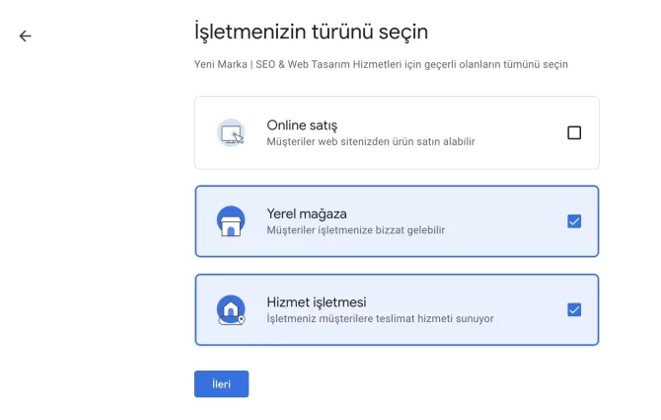The width and height of the screenshot is (661, 420).
Task: Click the 'İşletmeniz müşterilere teslimat hizmeti sunuyor' description
Action: 379,319
